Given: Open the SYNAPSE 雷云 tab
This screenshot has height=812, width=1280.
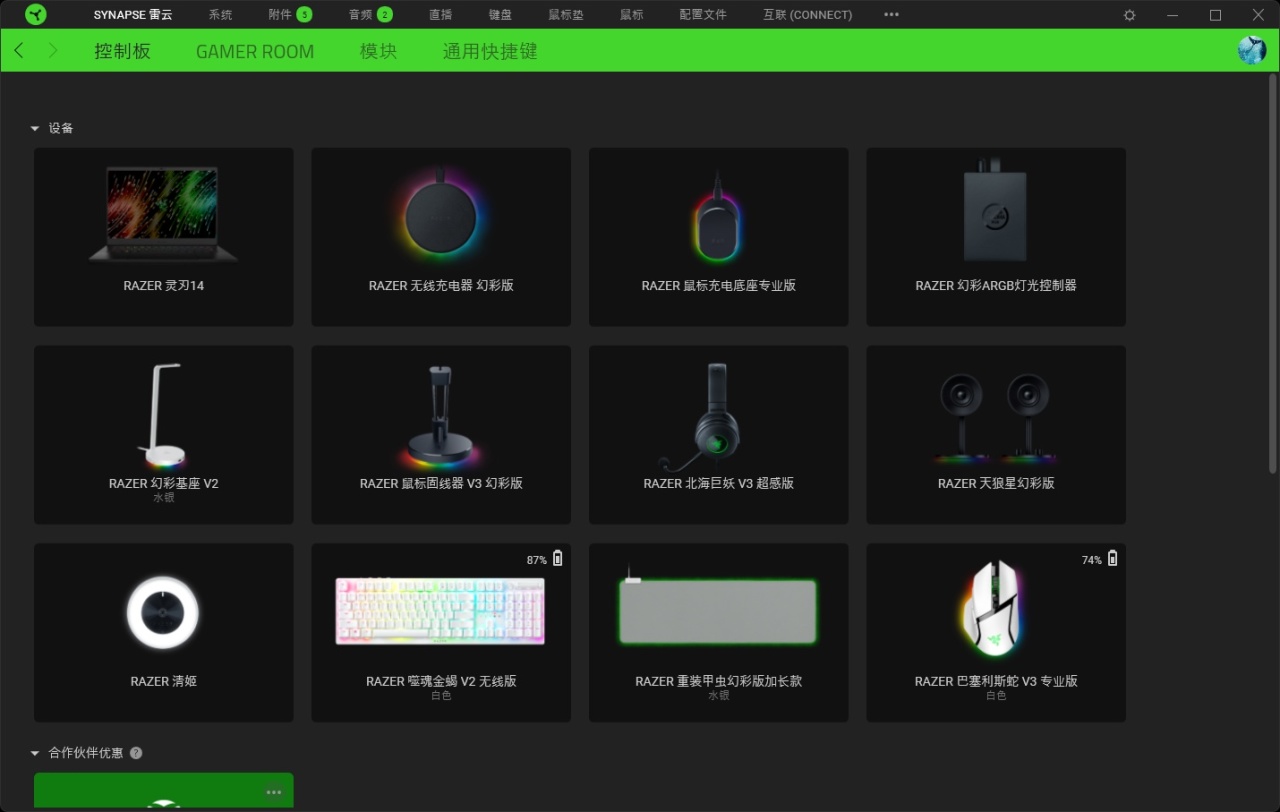Looking at the screenshot, I should (133, 15).
